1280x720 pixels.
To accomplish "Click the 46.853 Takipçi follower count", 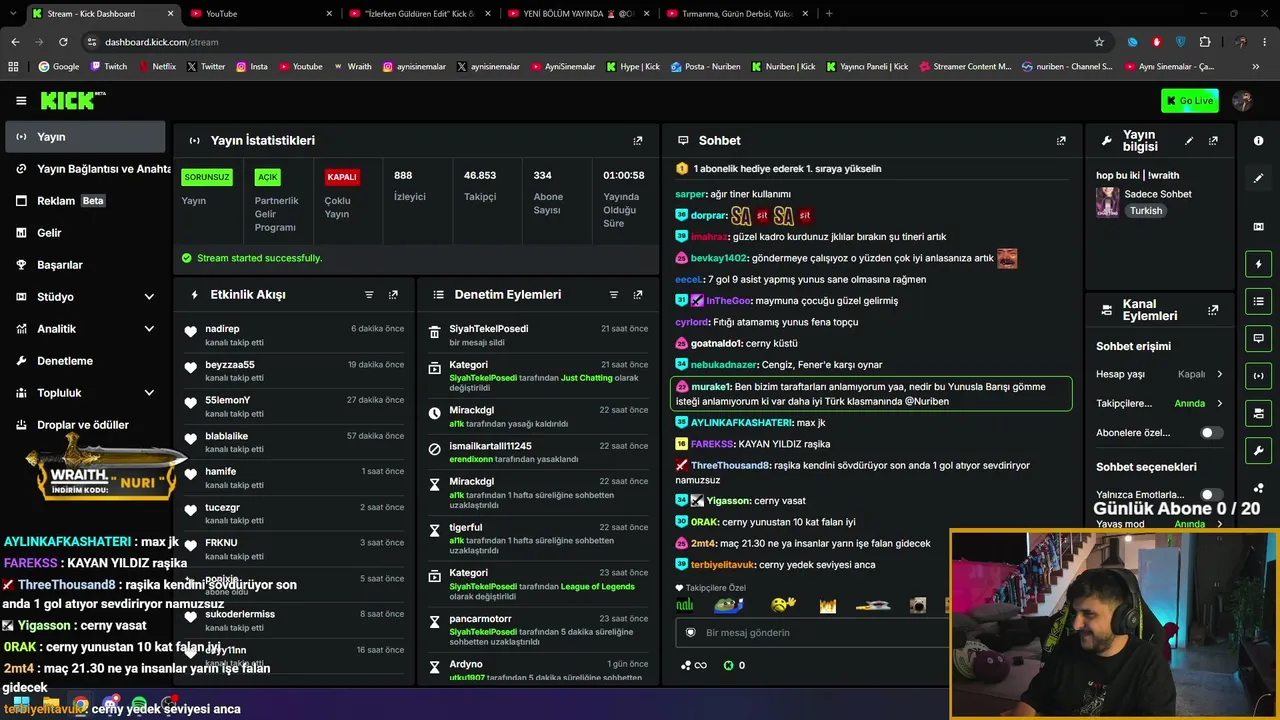I will [480, 186].
